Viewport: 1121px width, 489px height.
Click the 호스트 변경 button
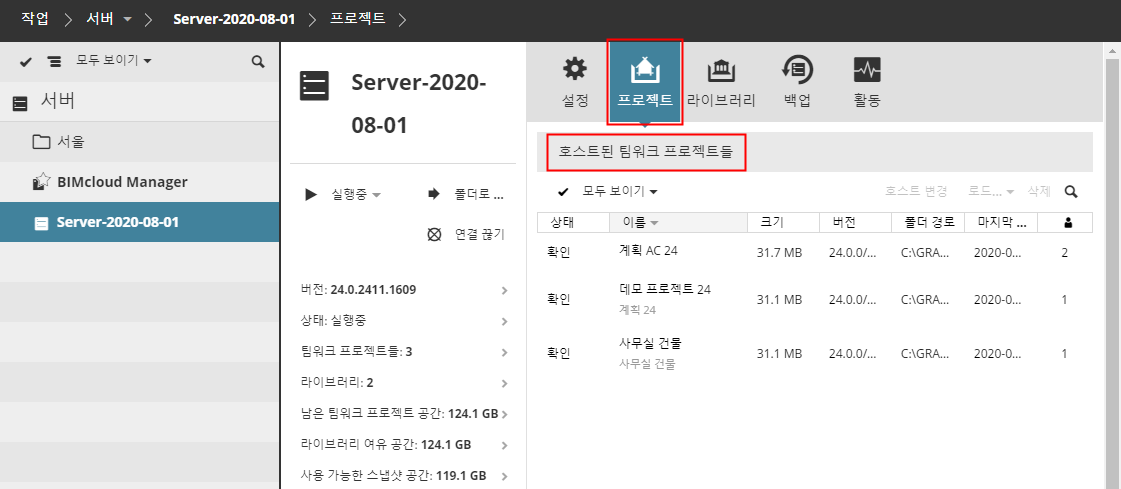click(916, 192)
